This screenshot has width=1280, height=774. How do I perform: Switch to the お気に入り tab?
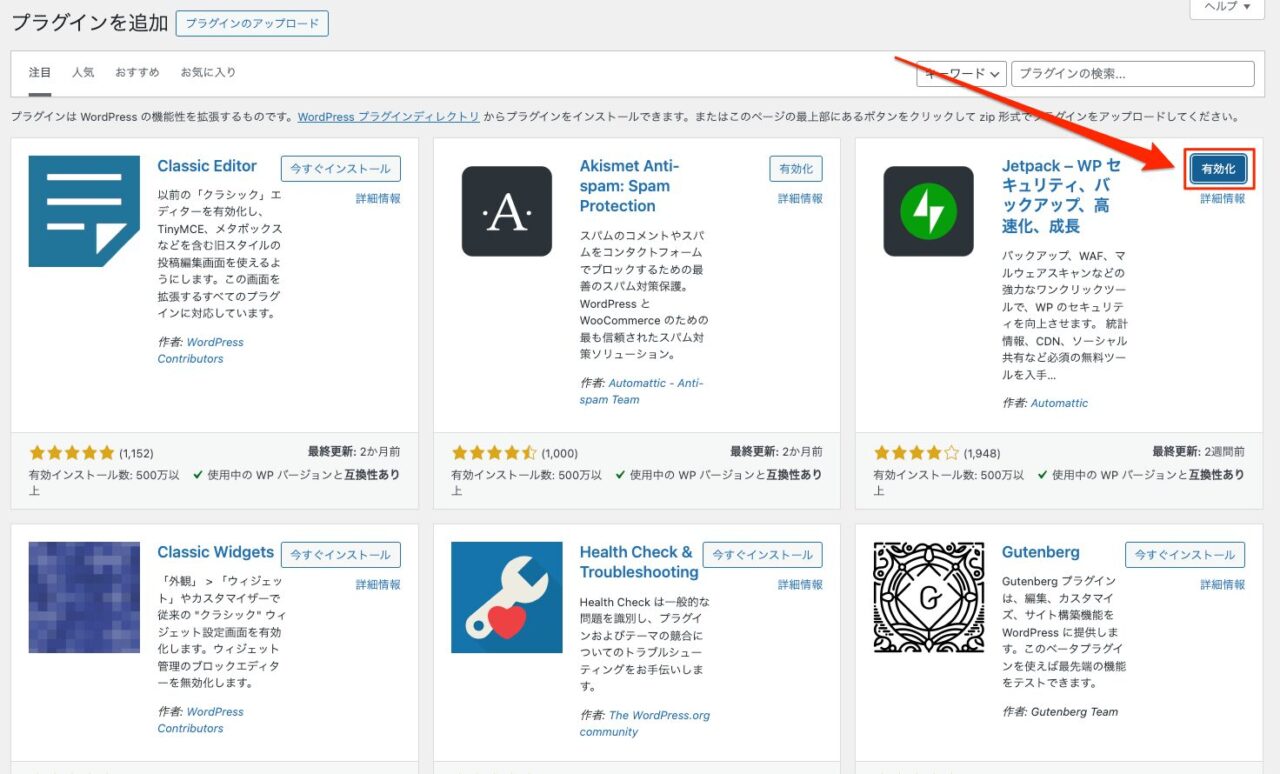[208, 73]
